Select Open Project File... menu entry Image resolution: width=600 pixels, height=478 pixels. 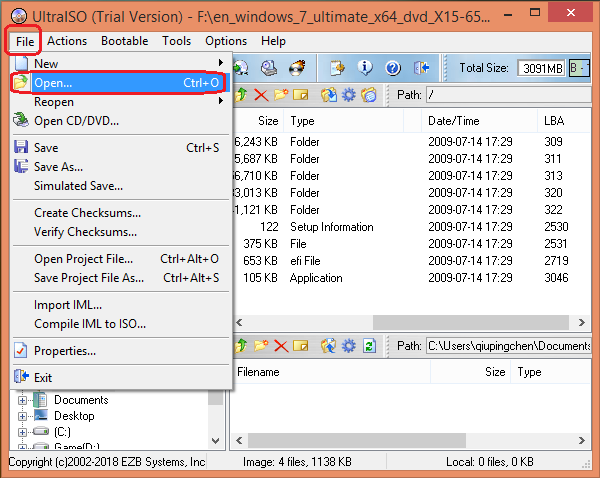coord(121,259)
